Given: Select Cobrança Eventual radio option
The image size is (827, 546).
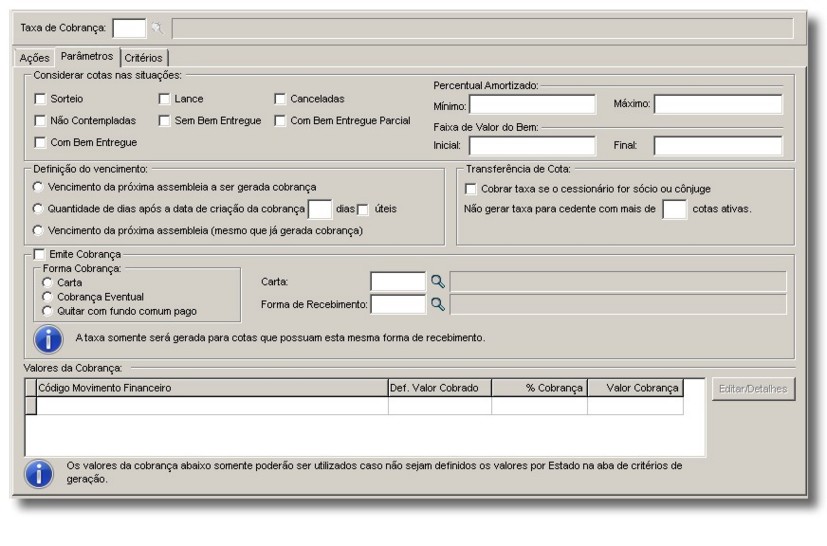Looking at the screenshot, I should (x=47, y=297).
